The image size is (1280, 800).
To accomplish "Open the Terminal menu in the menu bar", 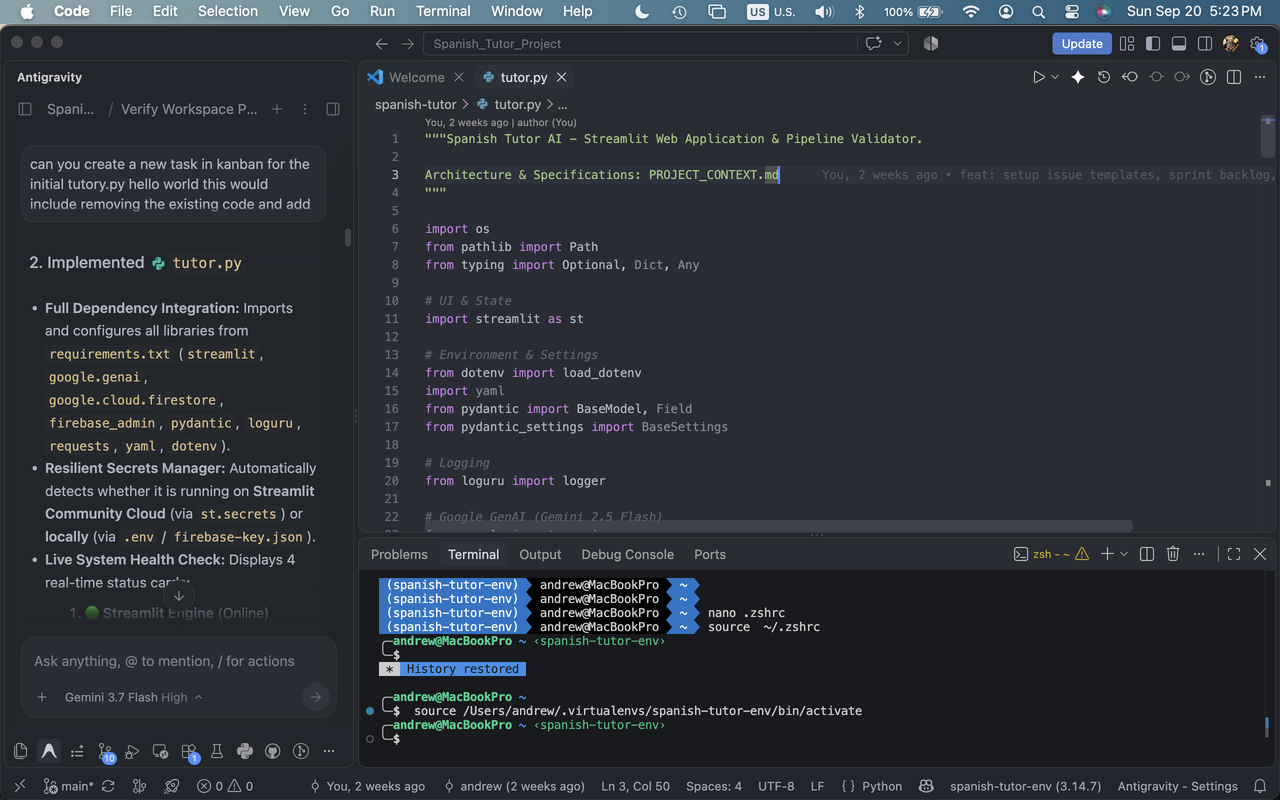I will [x=443, y=11].
